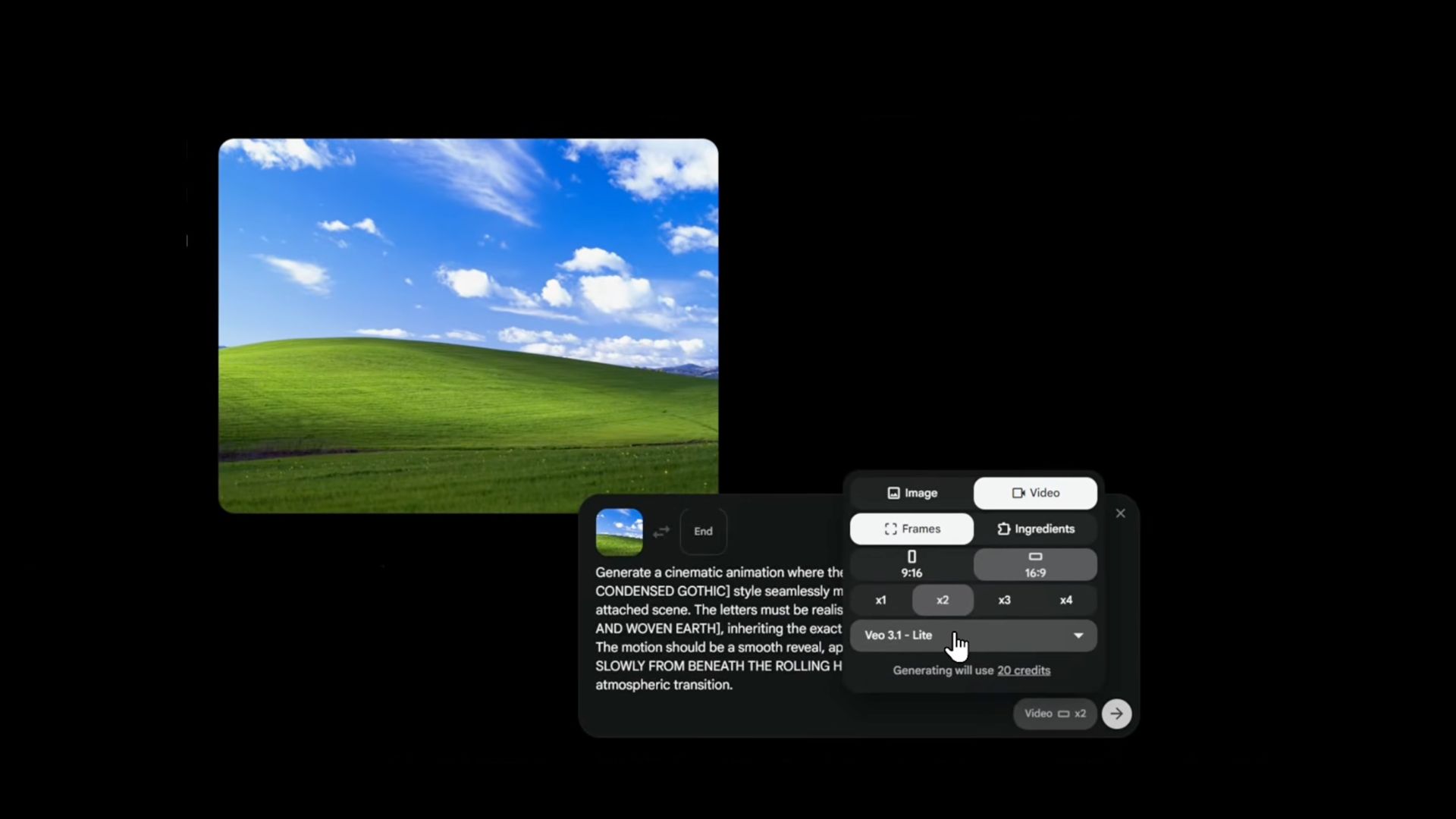The image size is (1456, 819).
Task: Click the portrait 9:16 aspect icon
Action: tap(912, 557)
